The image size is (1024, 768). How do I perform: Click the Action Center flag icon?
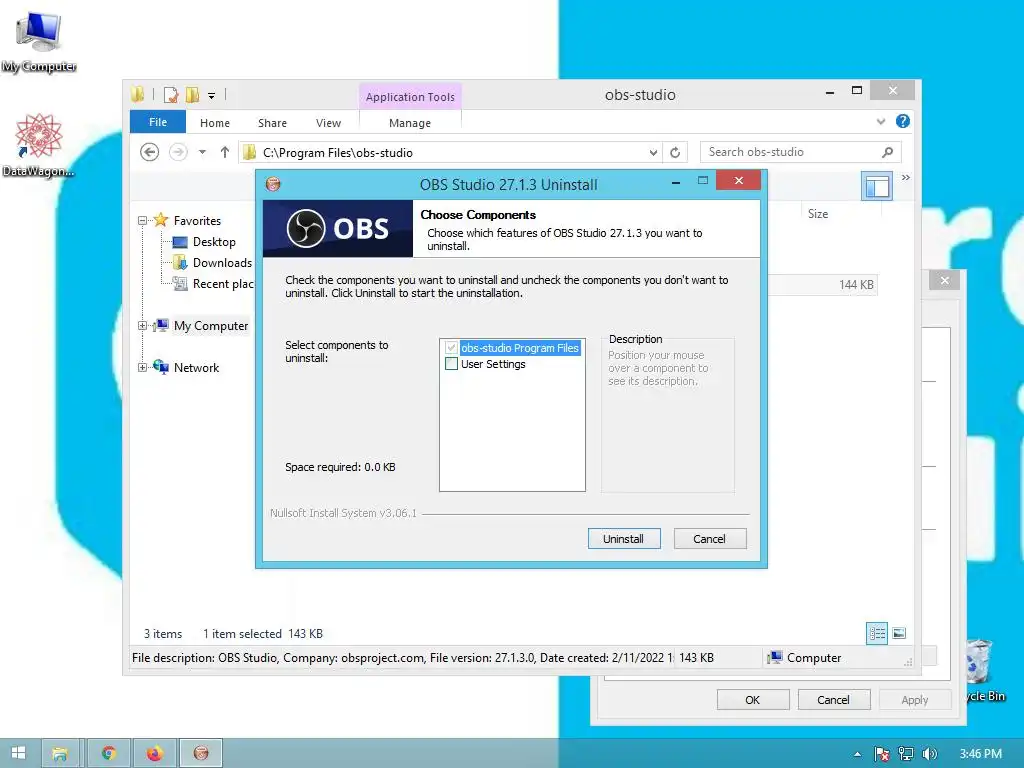tap(882, 754)
